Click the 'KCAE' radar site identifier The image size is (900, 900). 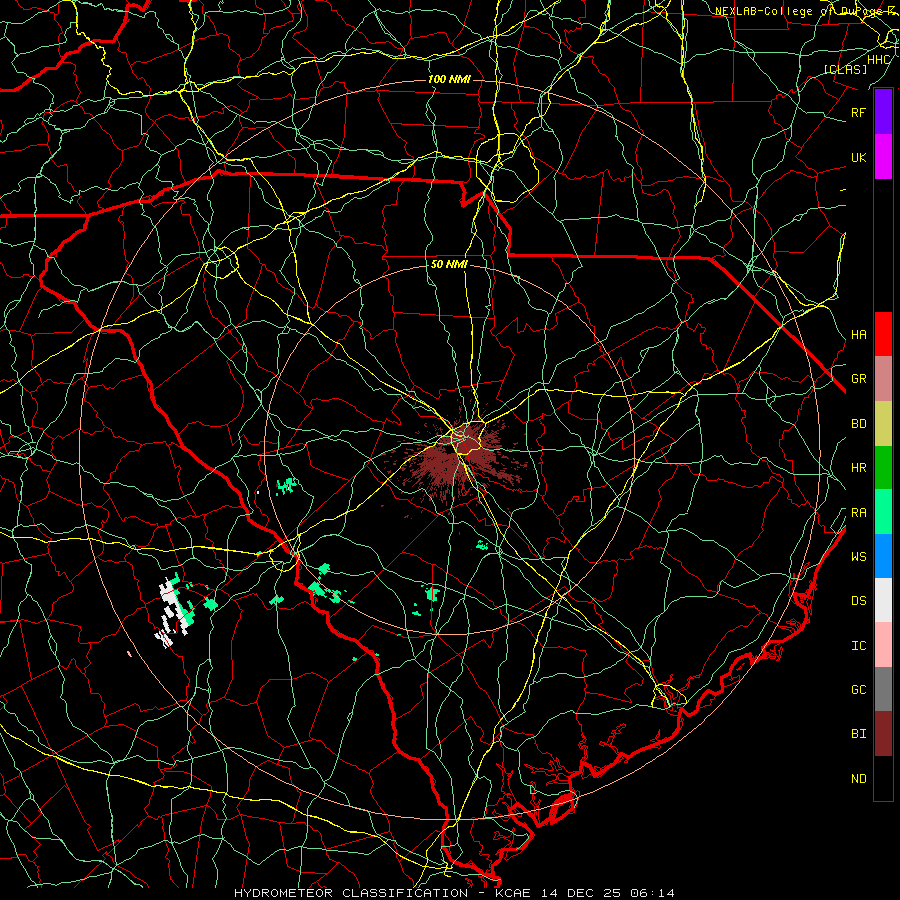pos(515,893)
